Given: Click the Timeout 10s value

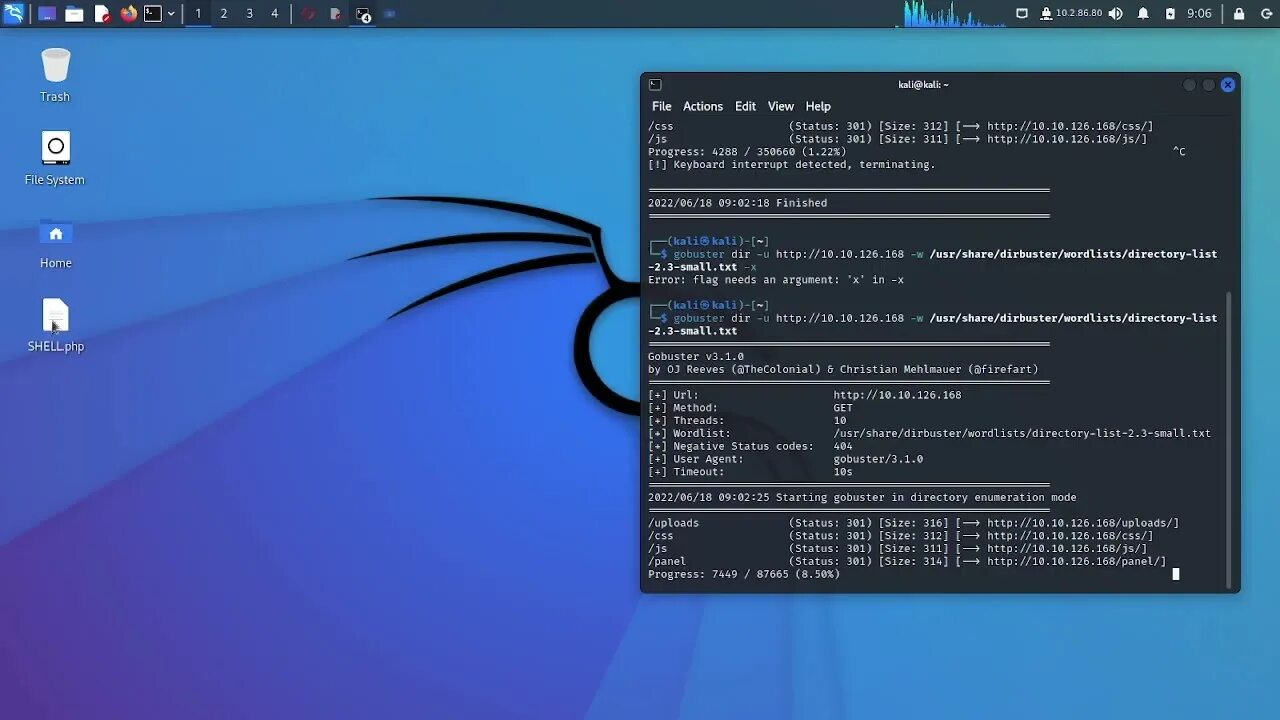Looking at the screenshot, I should 843,472.
